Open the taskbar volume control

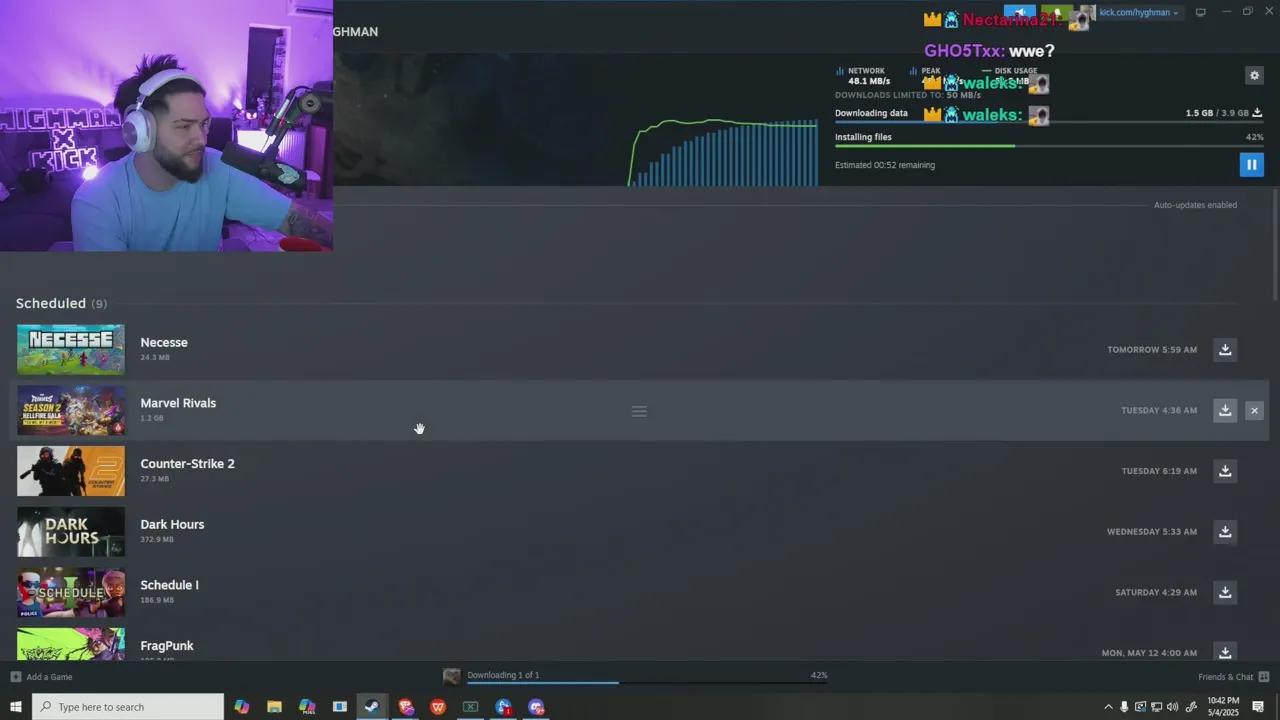point(1172,707)
